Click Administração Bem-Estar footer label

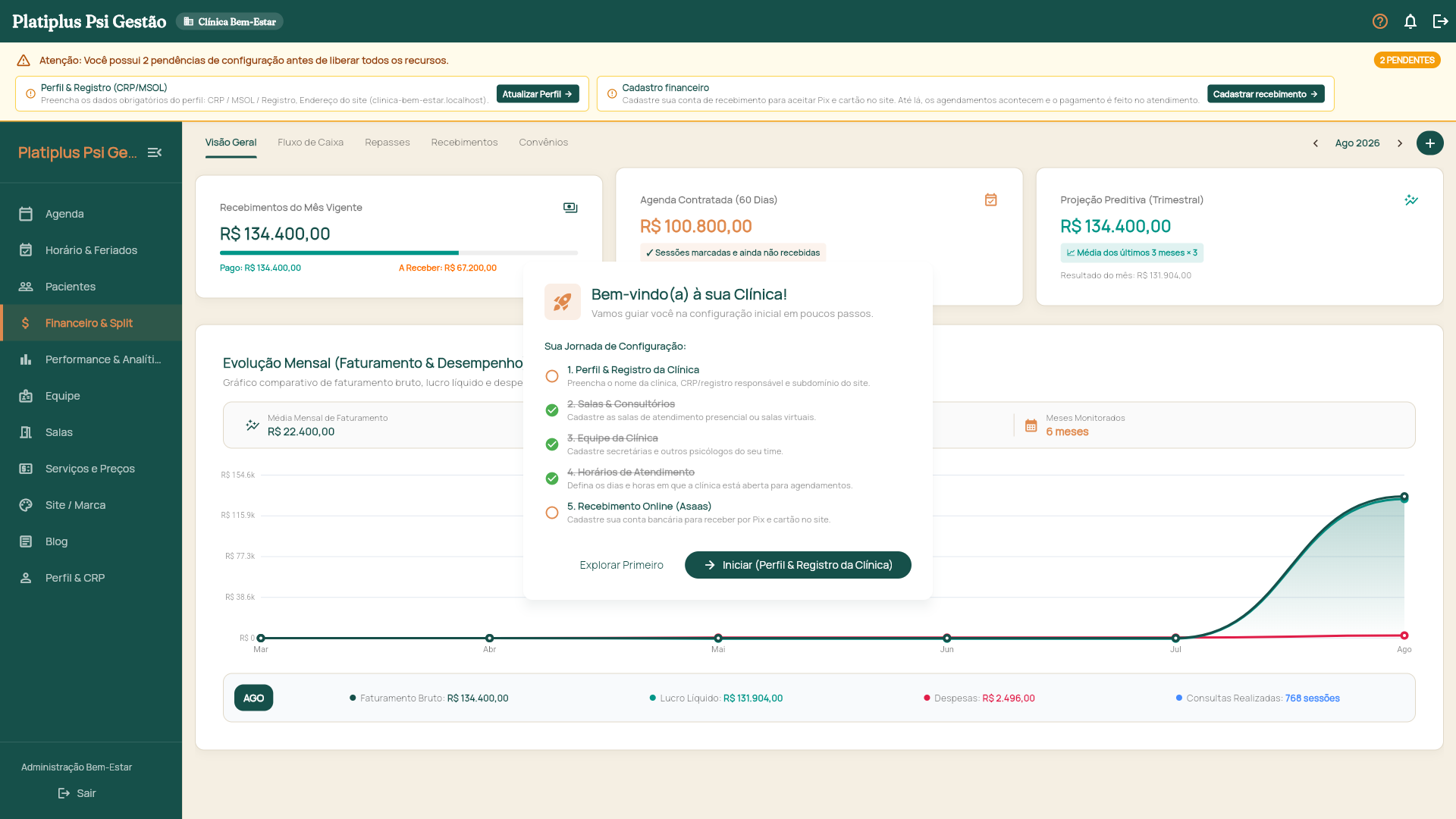[x=77, y=767]
